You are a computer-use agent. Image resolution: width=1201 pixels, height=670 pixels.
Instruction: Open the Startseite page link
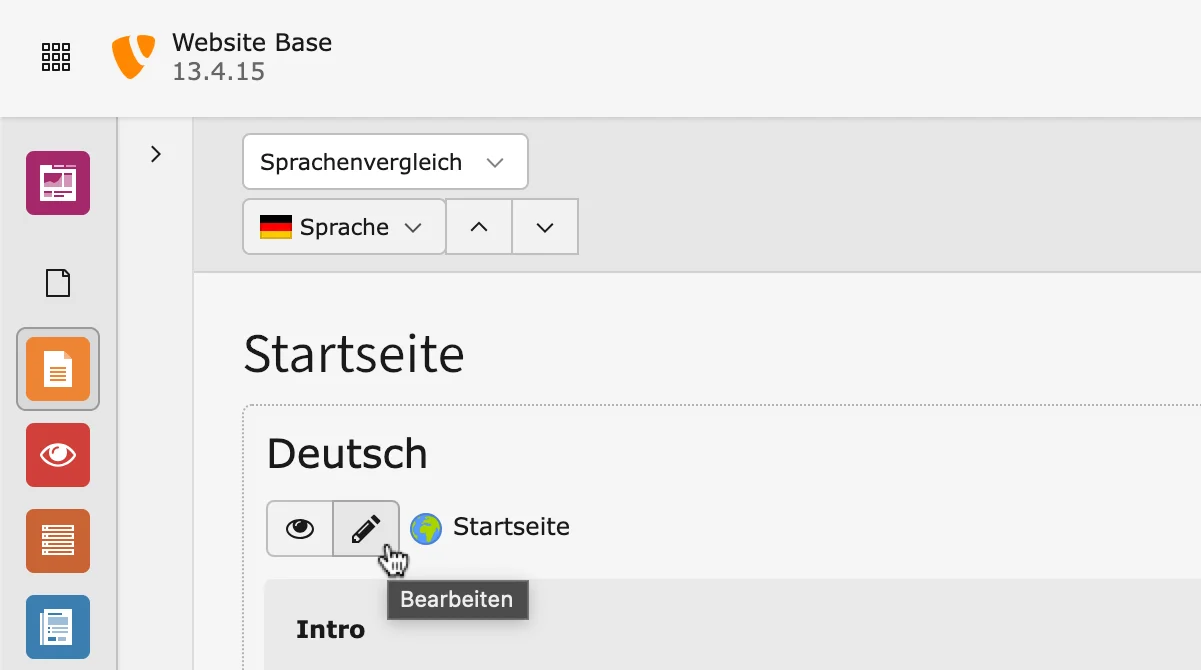pyautogui.click(x=511, y=527)
